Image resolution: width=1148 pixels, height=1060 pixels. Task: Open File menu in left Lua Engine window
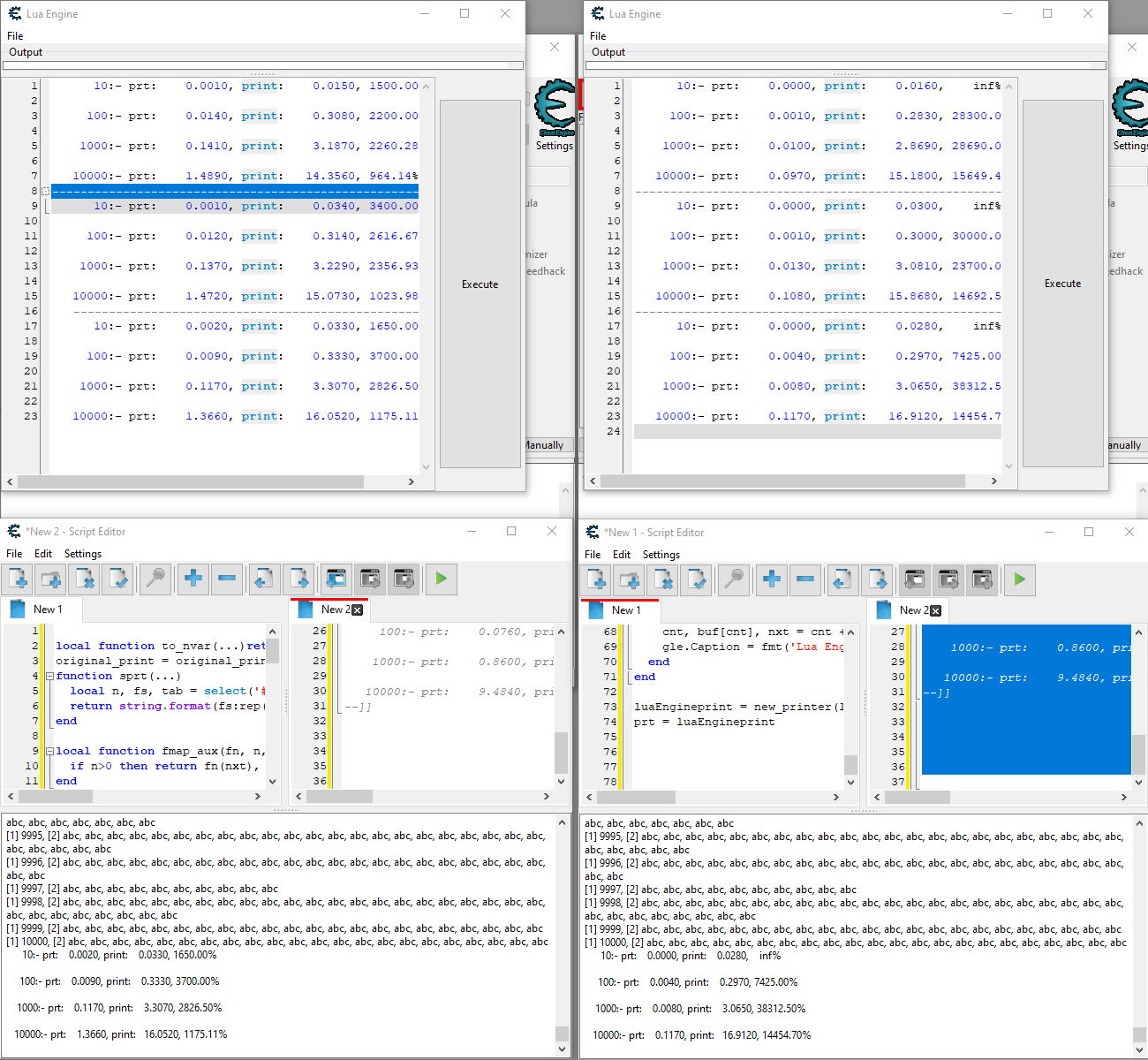tap(15, 36)
